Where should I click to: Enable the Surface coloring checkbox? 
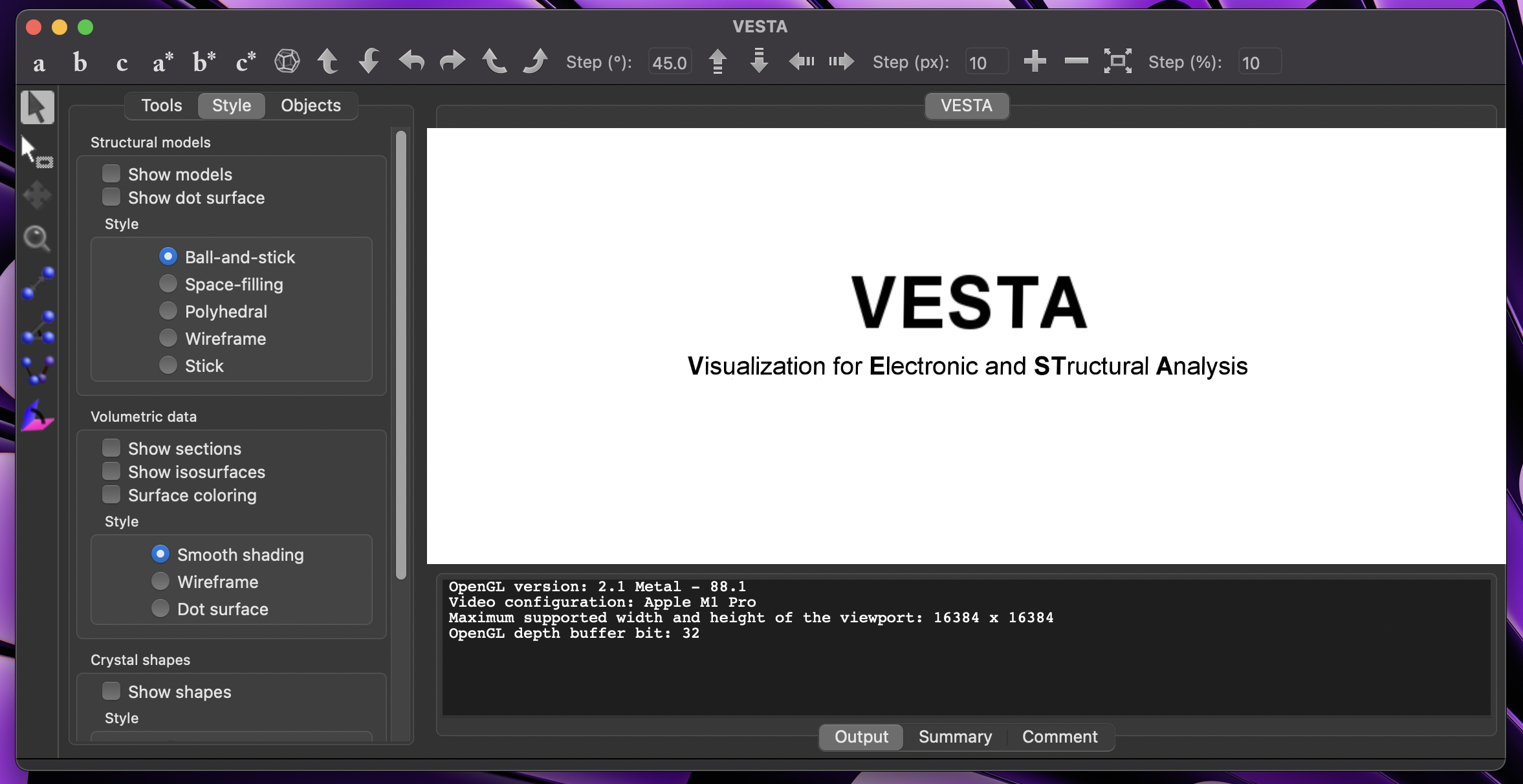111,494
